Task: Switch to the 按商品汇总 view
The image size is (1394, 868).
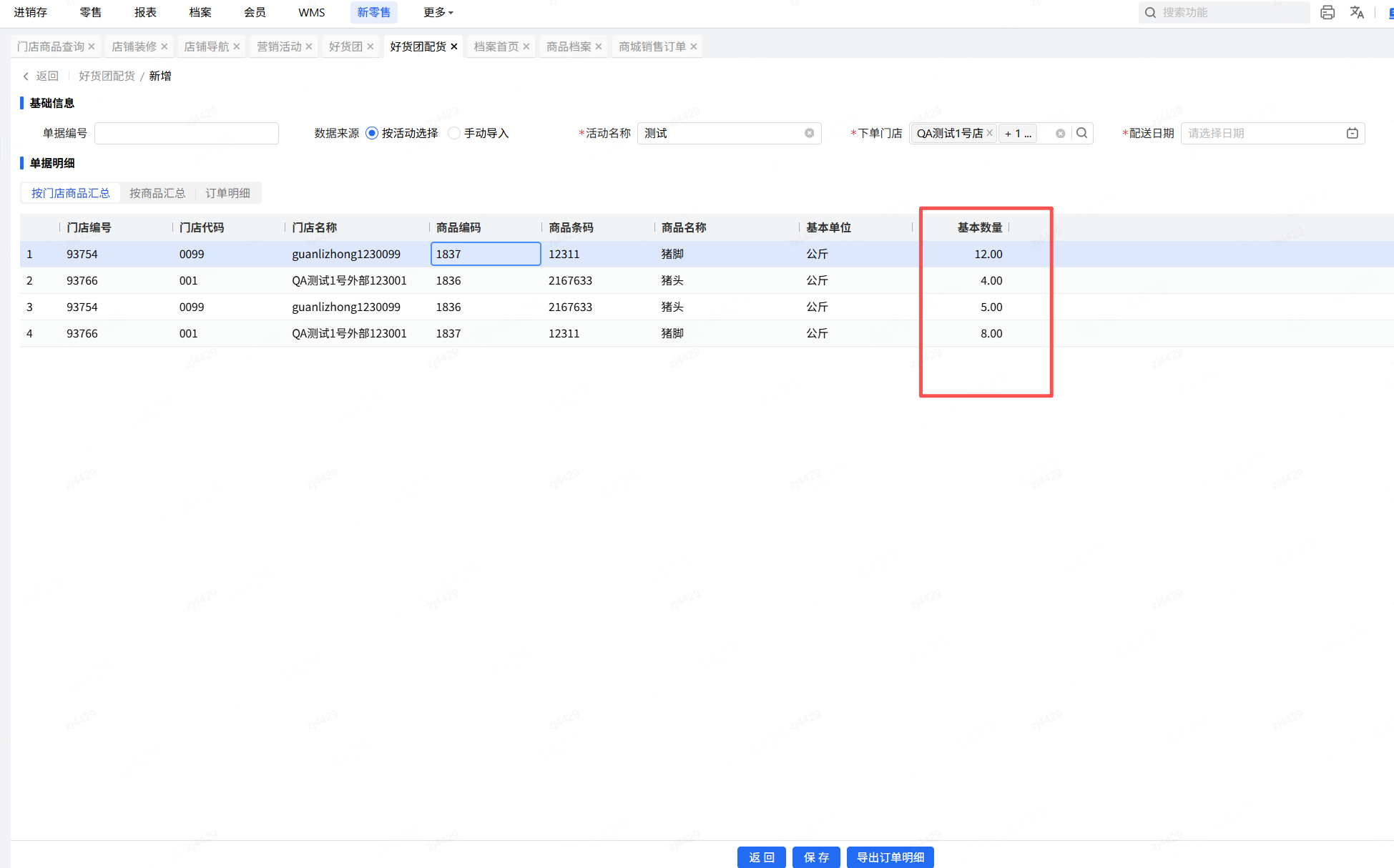Action: pyautogui.click(x=157, y=193)
